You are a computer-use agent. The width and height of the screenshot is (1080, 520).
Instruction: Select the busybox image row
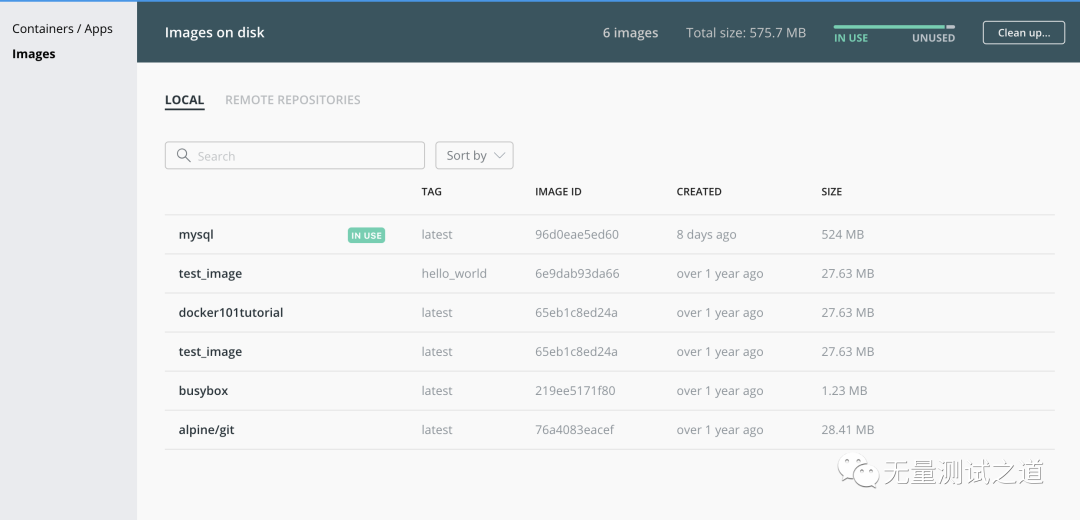tap(610, 391)
